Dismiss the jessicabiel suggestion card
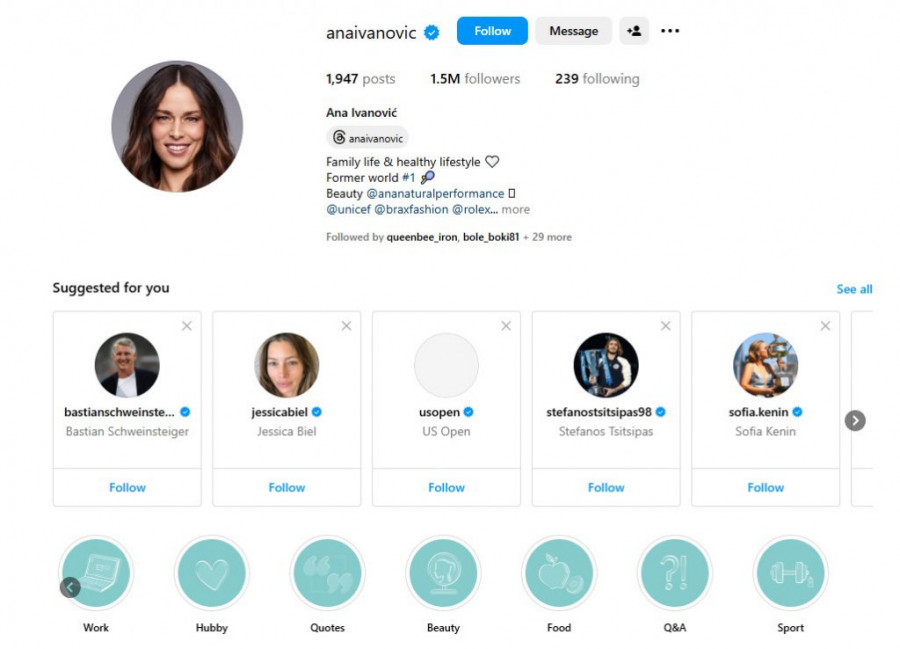 (x=346, y=326)
